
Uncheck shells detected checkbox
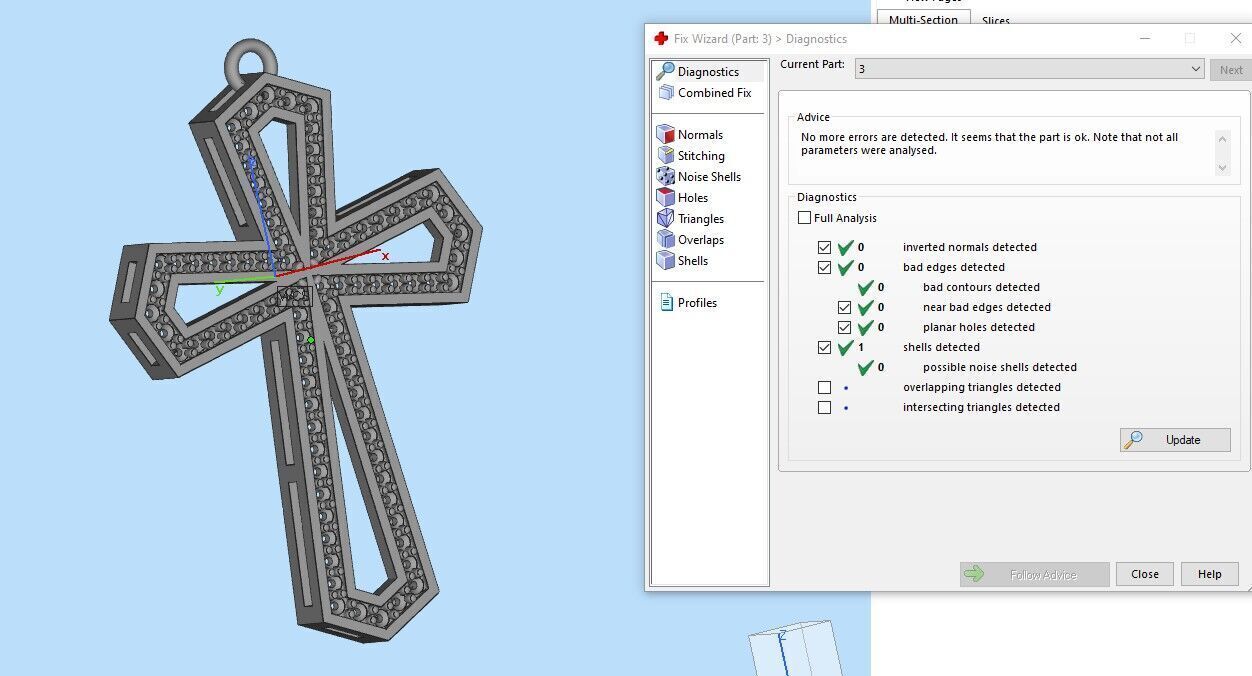click(x=824, y=347)
